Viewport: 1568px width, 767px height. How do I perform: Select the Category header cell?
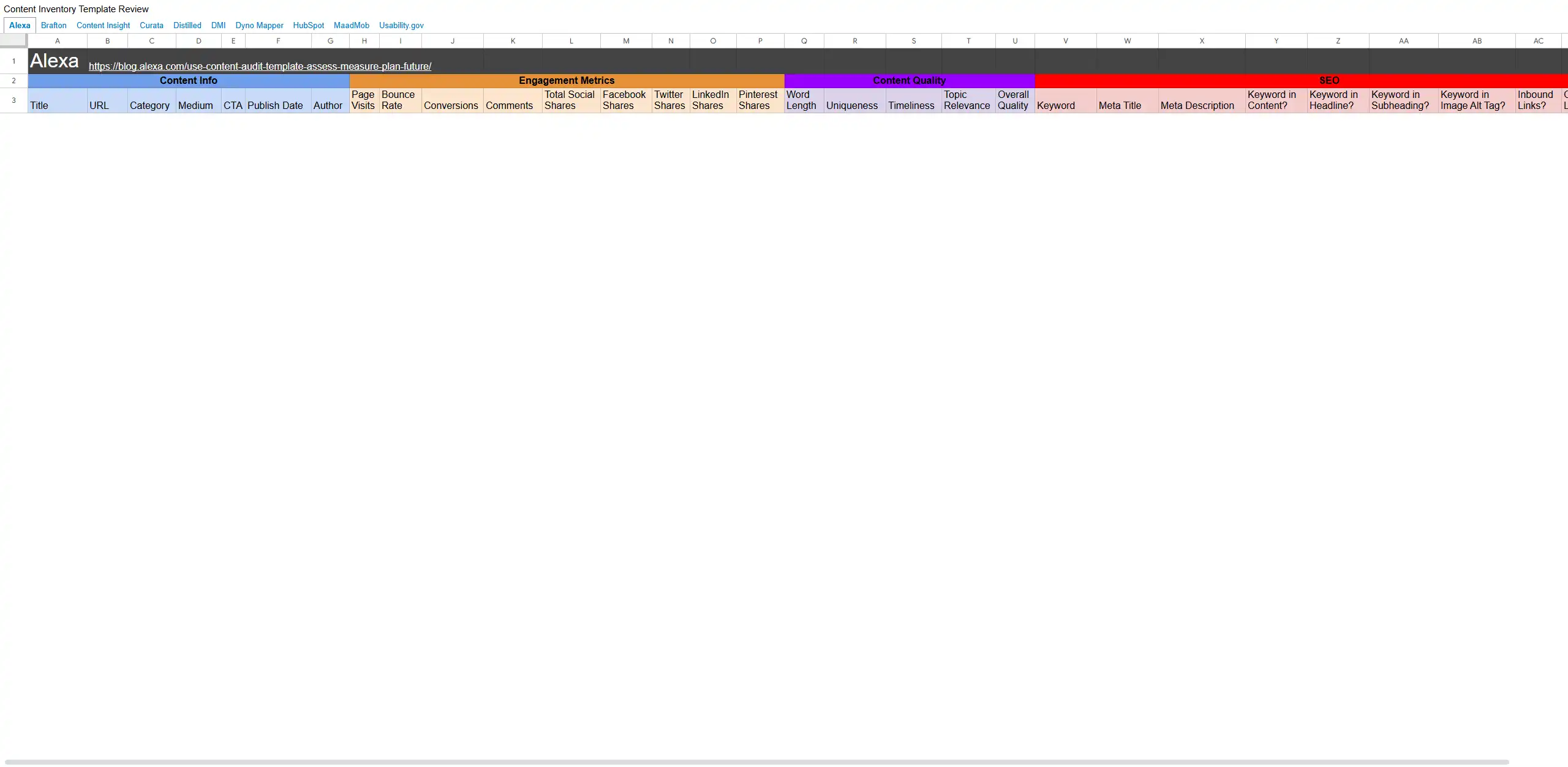[x=152, y=100]
